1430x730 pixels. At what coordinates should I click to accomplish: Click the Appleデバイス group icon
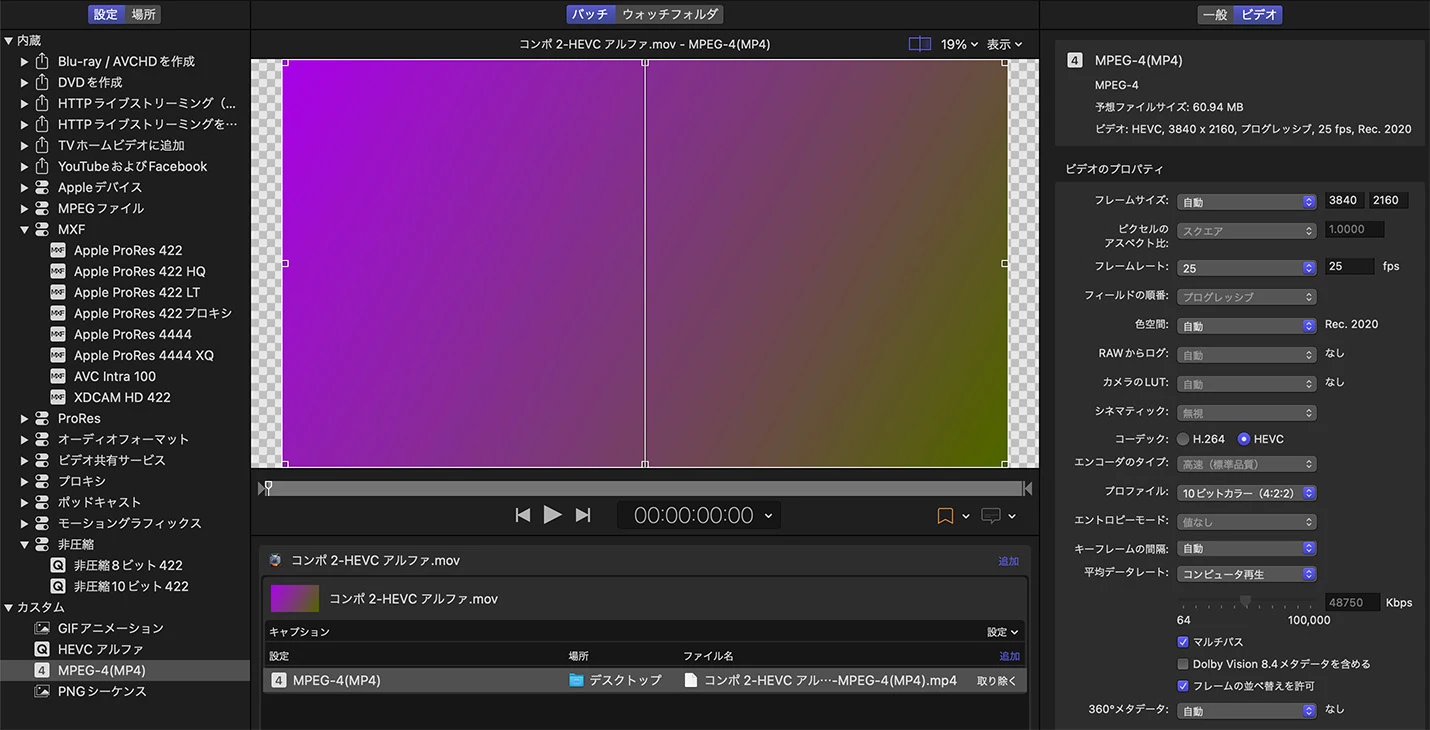pyautogui.click(x=42, y=187)
